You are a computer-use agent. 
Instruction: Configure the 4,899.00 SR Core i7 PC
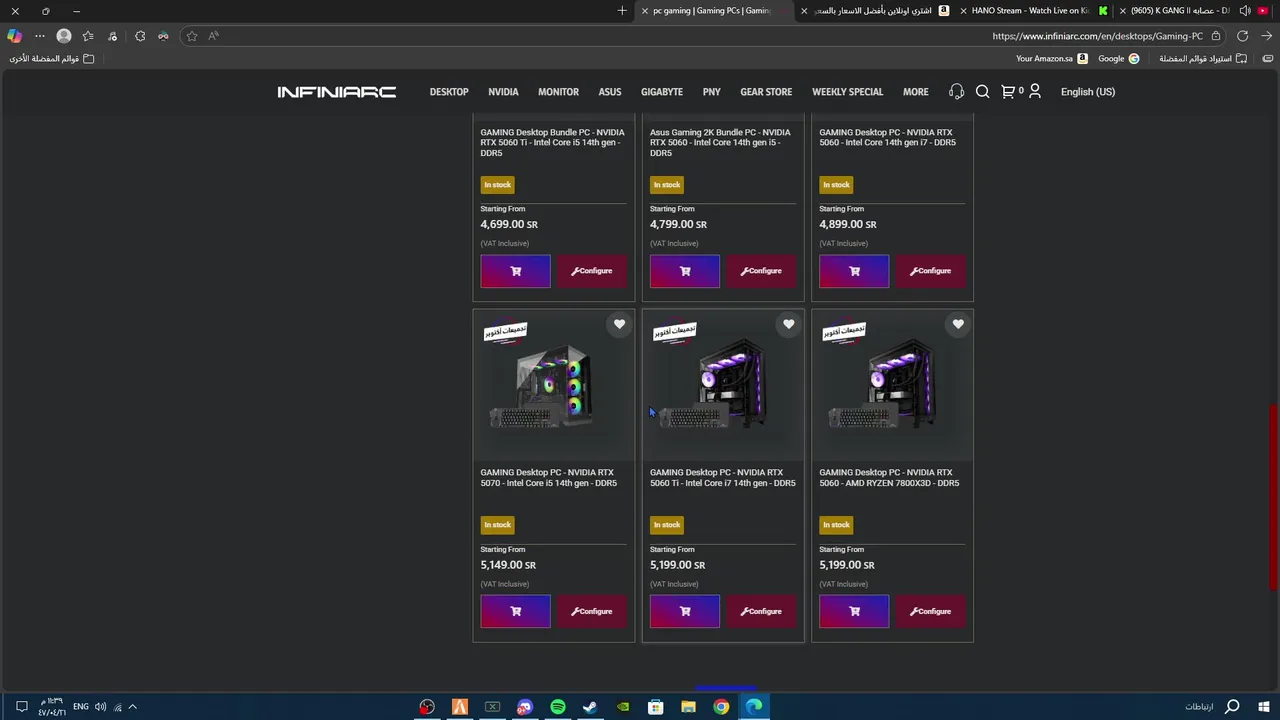(931, 271)
